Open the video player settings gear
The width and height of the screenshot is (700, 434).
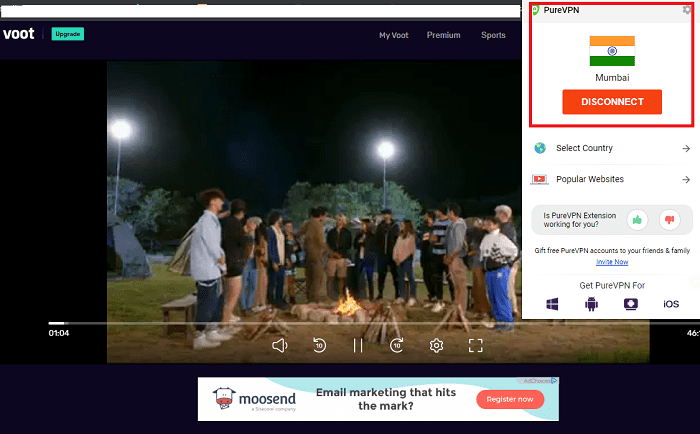click(x=436, y=345)
